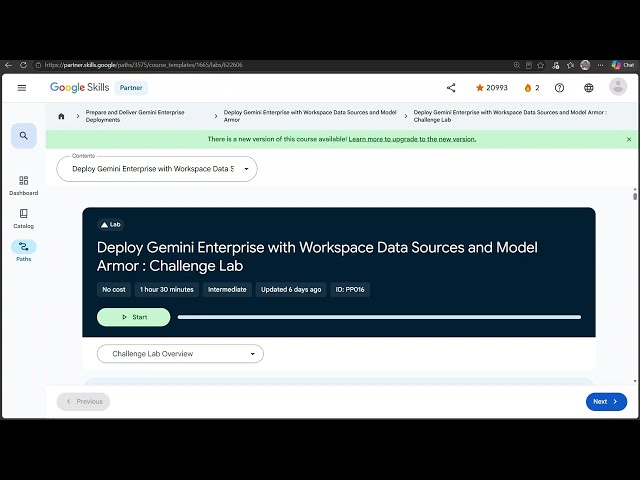Click the '1 hour 30 minutes' chip

(167, 289)
